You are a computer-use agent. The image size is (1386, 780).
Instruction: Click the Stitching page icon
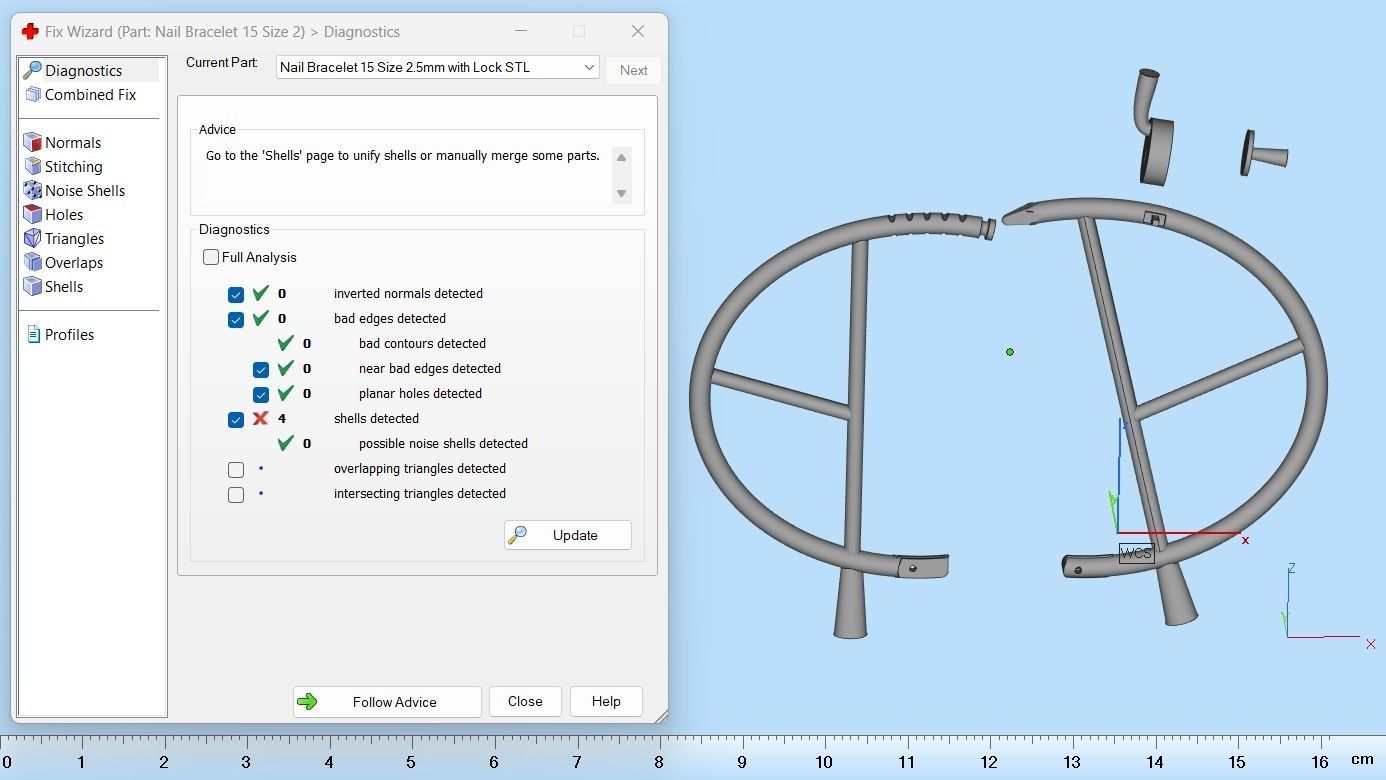pyautogui.click(x=32, y=167)
